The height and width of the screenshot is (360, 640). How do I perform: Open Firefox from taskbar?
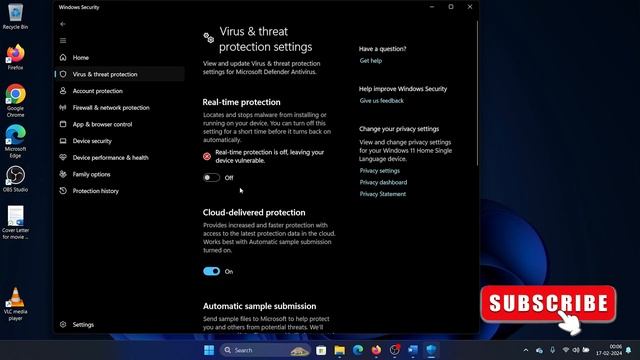point(376,350)
